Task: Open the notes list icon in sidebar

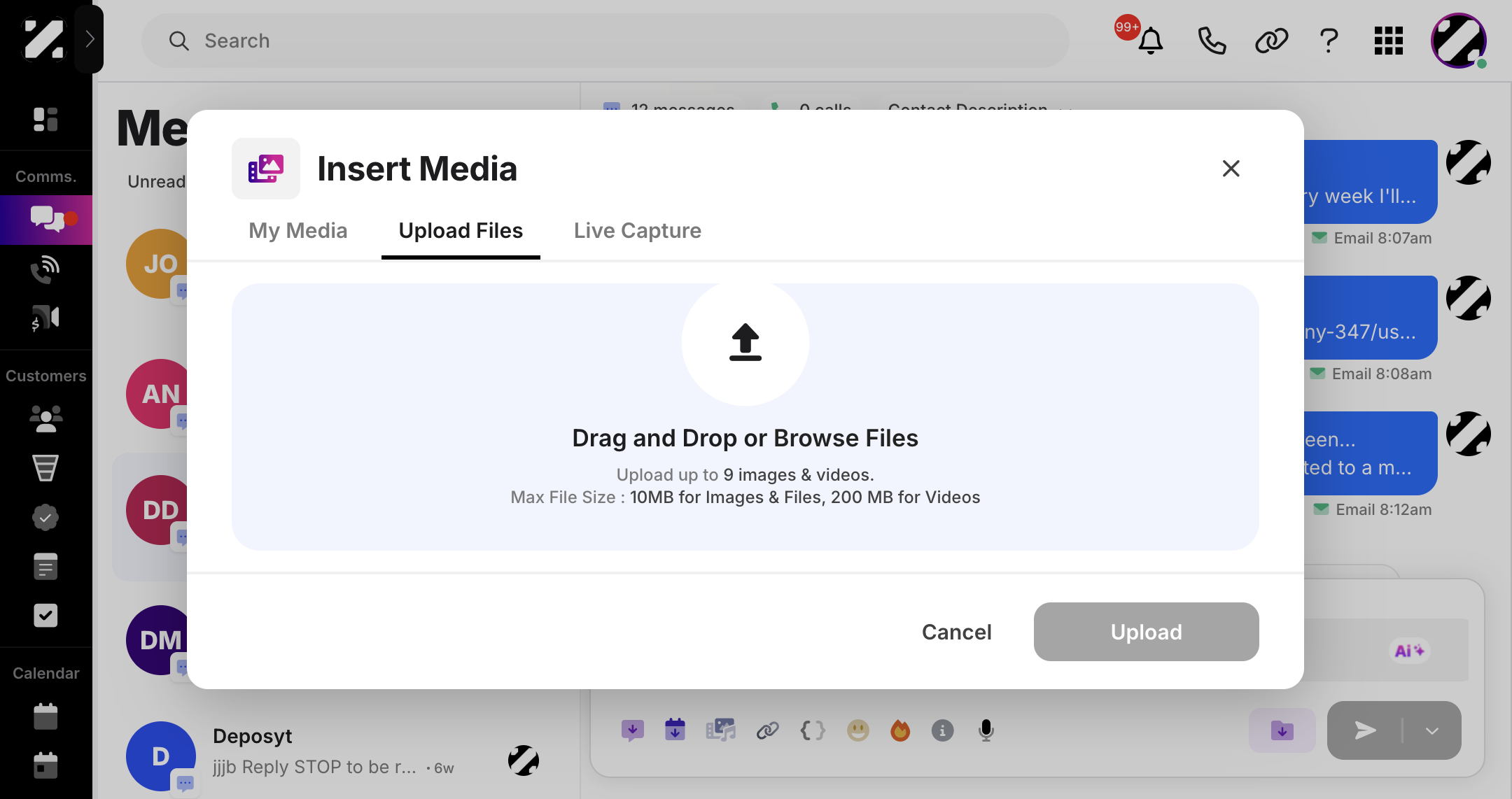Action: [45, 566]
